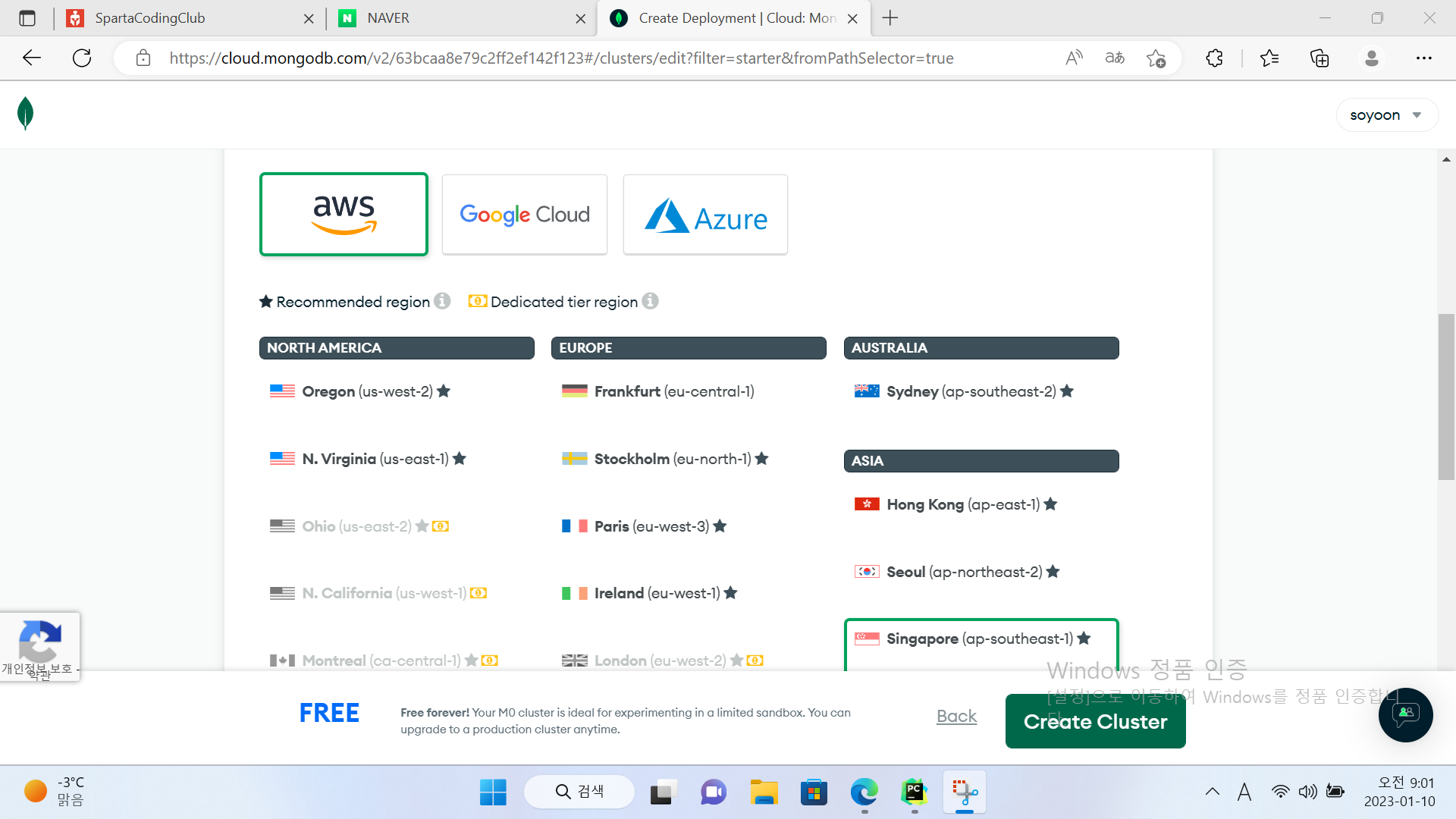Close the NAVER tab
Image resolution: width=1456 pixels, height=819 pixels.
[x=581, y=18]
